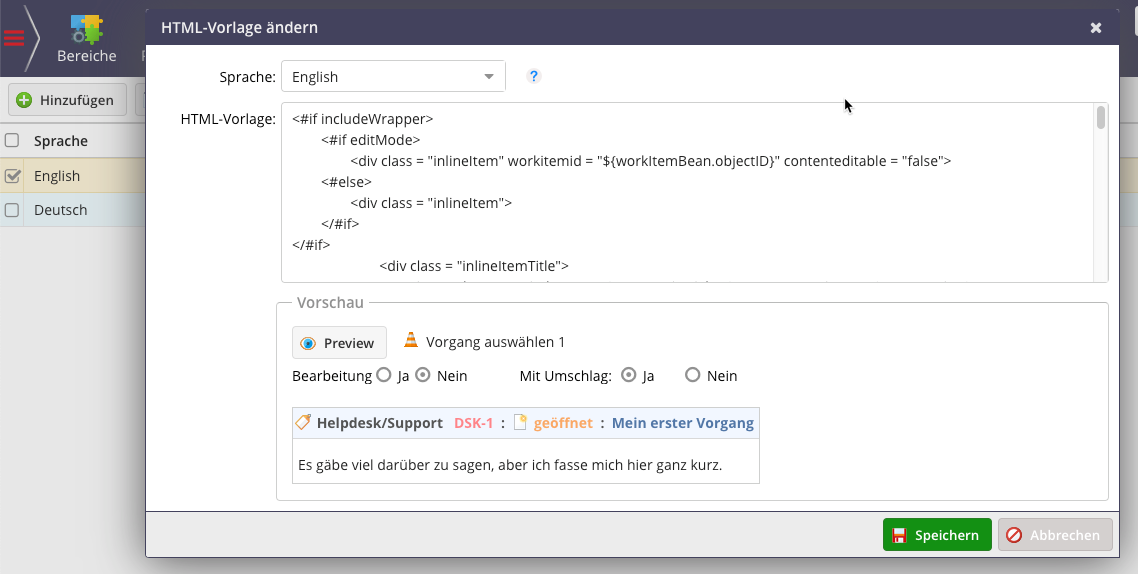Click the document icon before geöffnet

(x=520, y=423)
